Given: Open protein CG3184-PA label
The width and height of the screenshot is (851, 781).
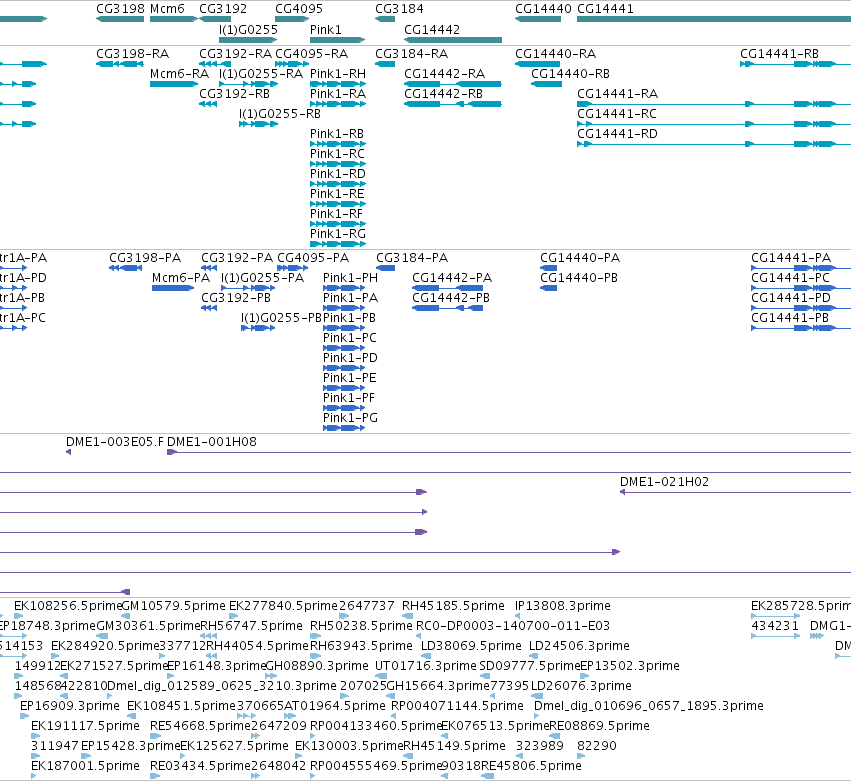Looking at the screenshot, I should (412, 258).
